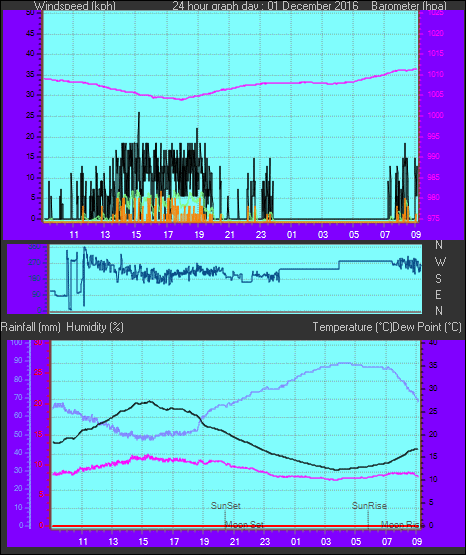The height and width of the screenshot is (555, 466).
Task: Click hour 05 on the windspeed chart time axis
Action: tap(354, 235)
